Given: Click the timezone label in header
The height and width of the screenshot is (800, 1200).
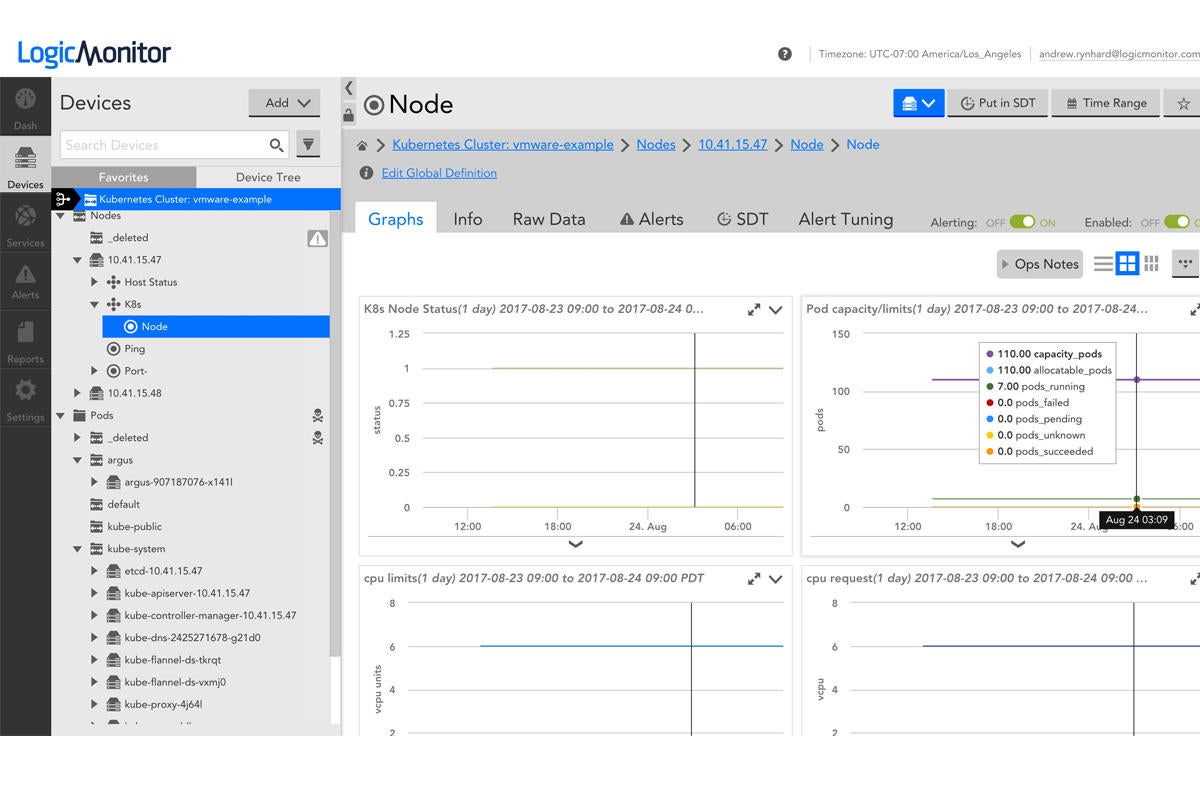Looking at the screenshot, I should (920, 54).
